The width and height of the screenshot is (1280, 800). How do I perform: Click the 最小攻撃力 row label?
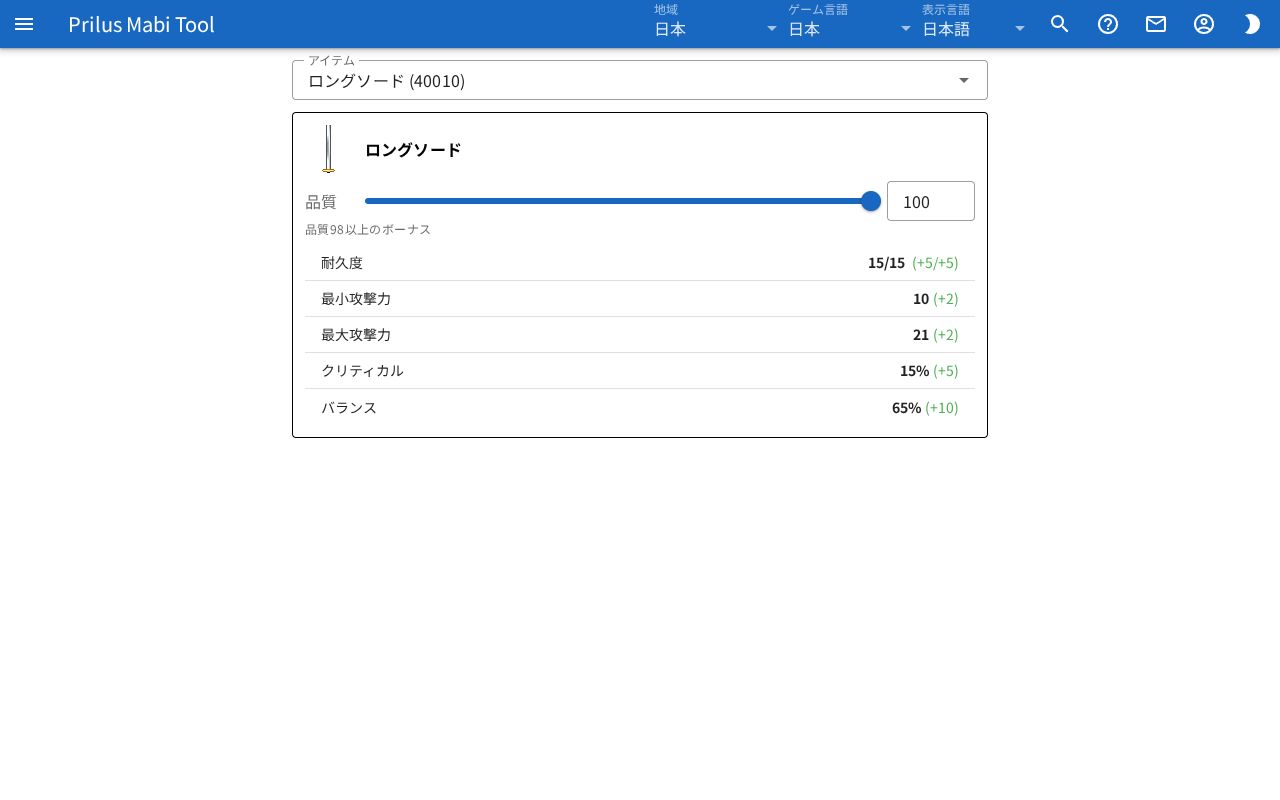[x=356, y=299]
